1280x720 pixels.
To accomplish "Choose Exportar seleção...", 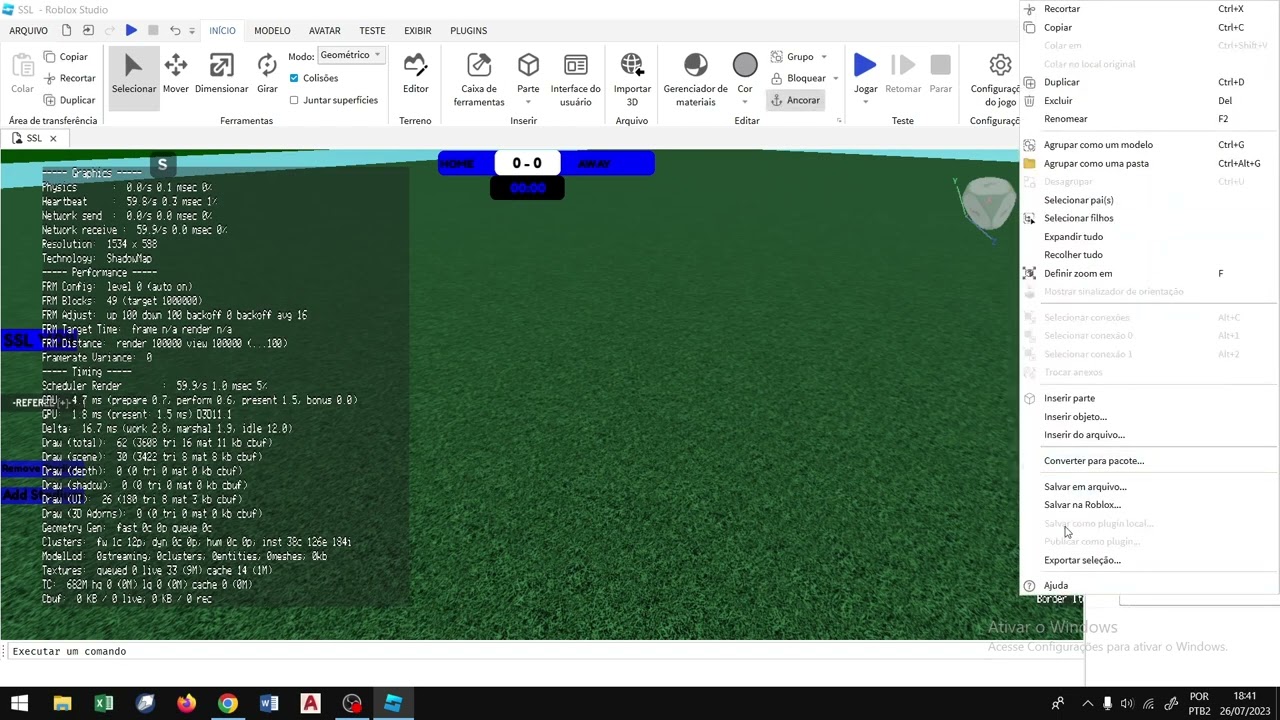I will 1150,561.
